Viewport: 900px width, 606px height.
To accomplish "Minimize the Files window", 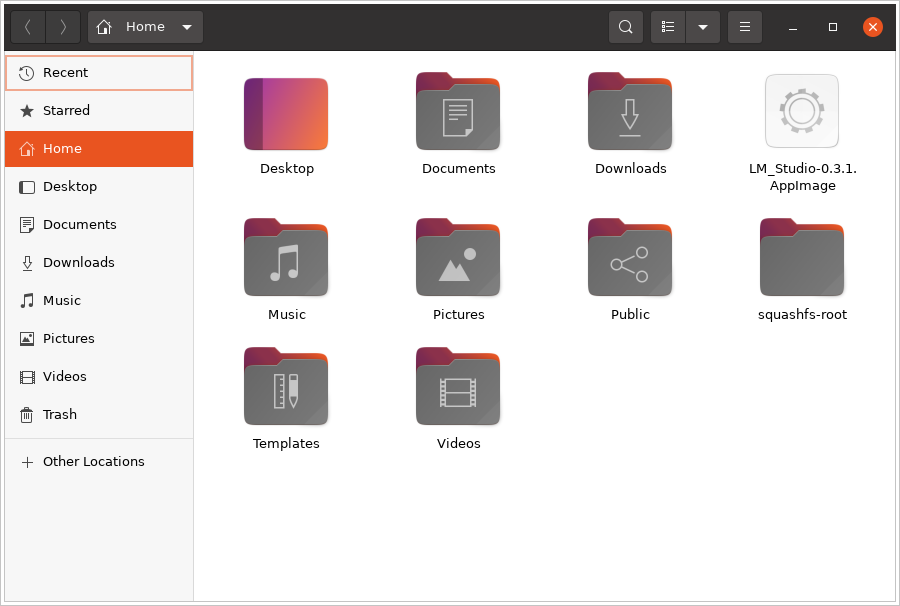I will point(793,27).
